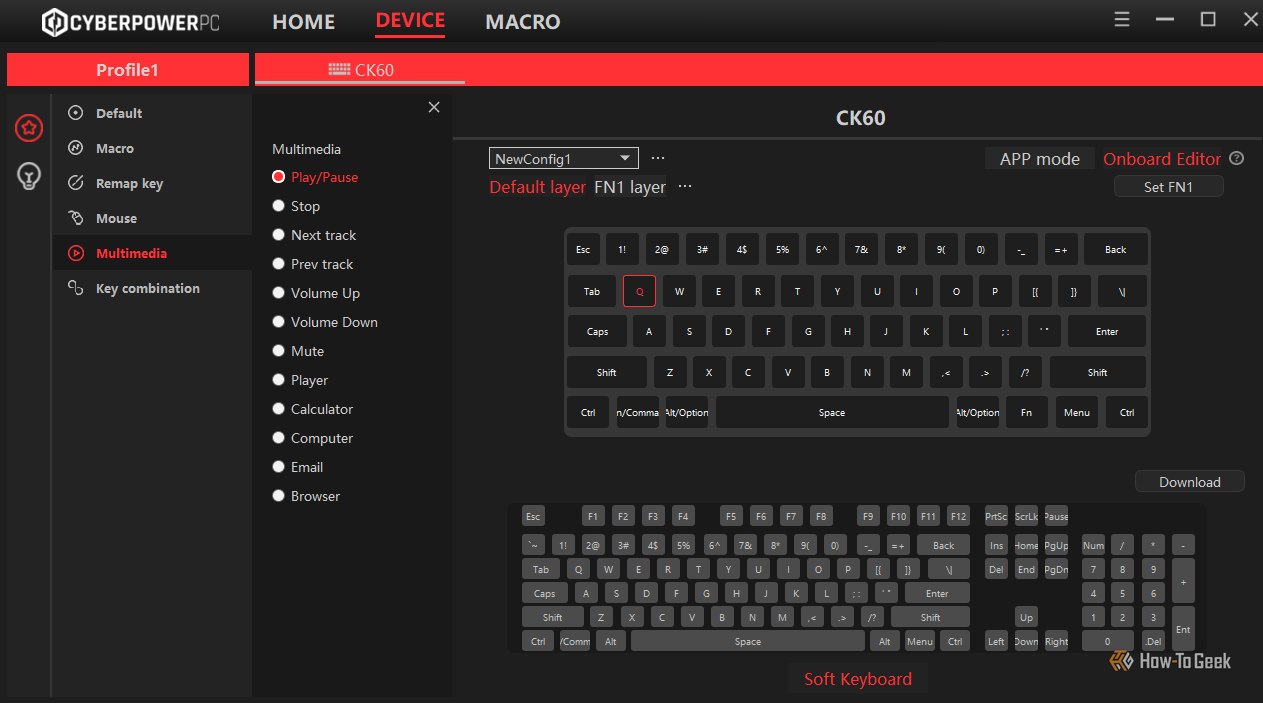The height and width of the screenshot is (703, 1263).
Task: Switch to APP mode
Action: click(x=1040, y=159)
